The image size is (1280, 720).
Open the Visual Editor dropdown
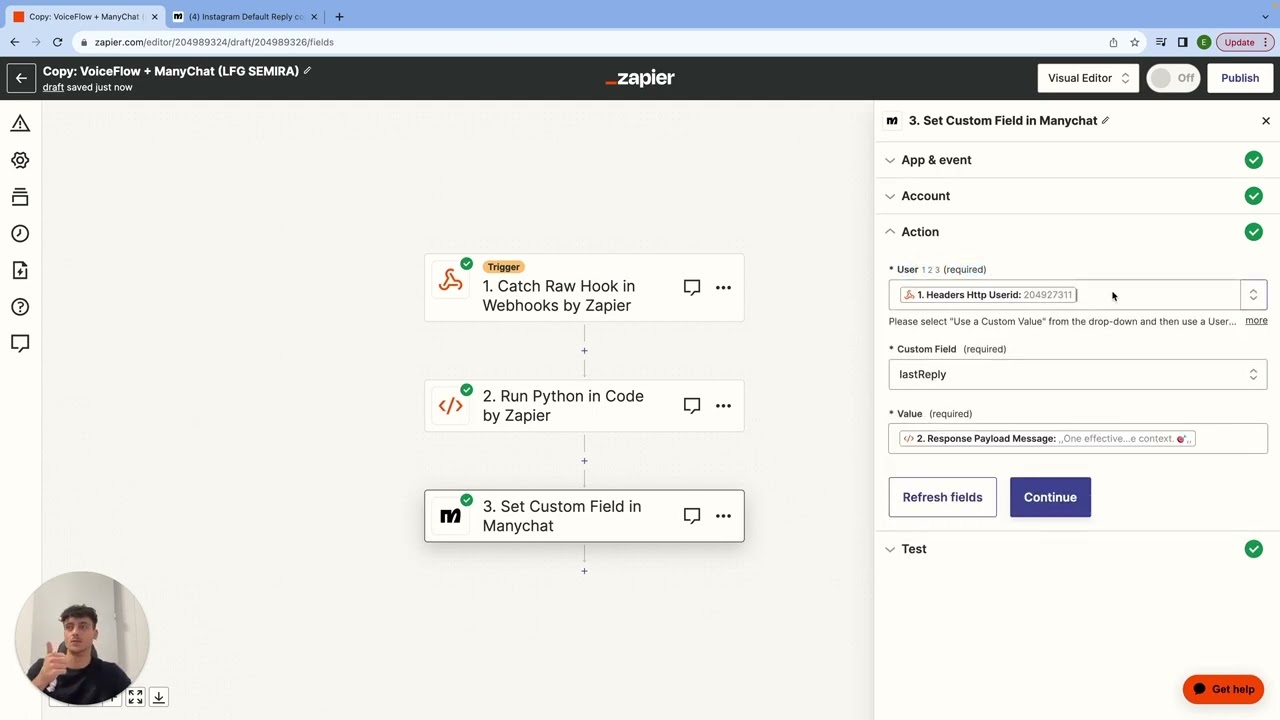(1088, 78)
